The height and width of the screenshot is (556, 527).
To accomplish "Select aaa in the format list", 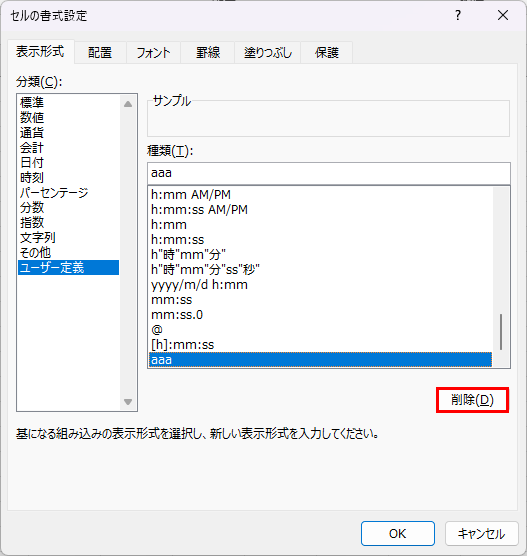I will point(321,360).
